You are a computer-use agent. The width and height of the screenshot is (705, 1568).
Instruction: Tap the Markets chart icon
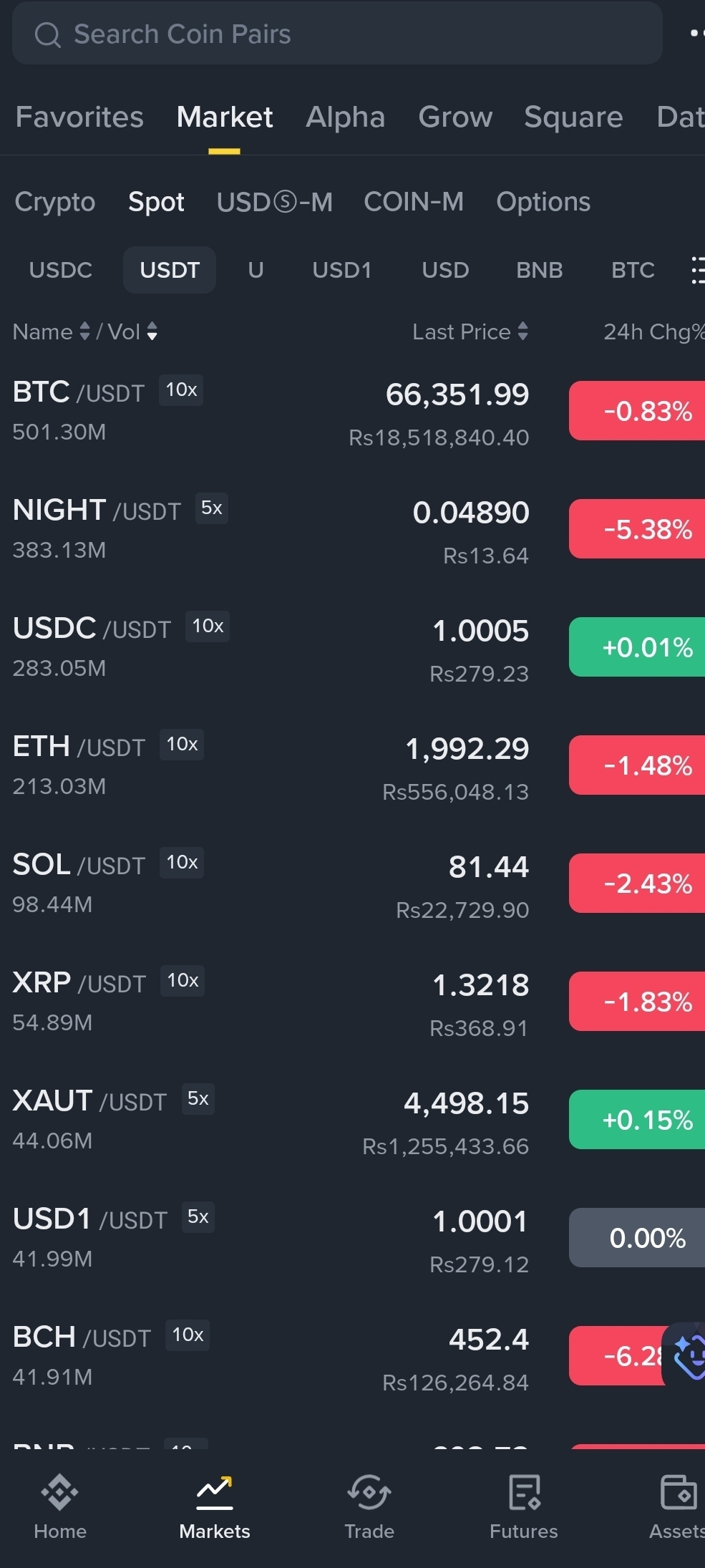coord(214,1491)
